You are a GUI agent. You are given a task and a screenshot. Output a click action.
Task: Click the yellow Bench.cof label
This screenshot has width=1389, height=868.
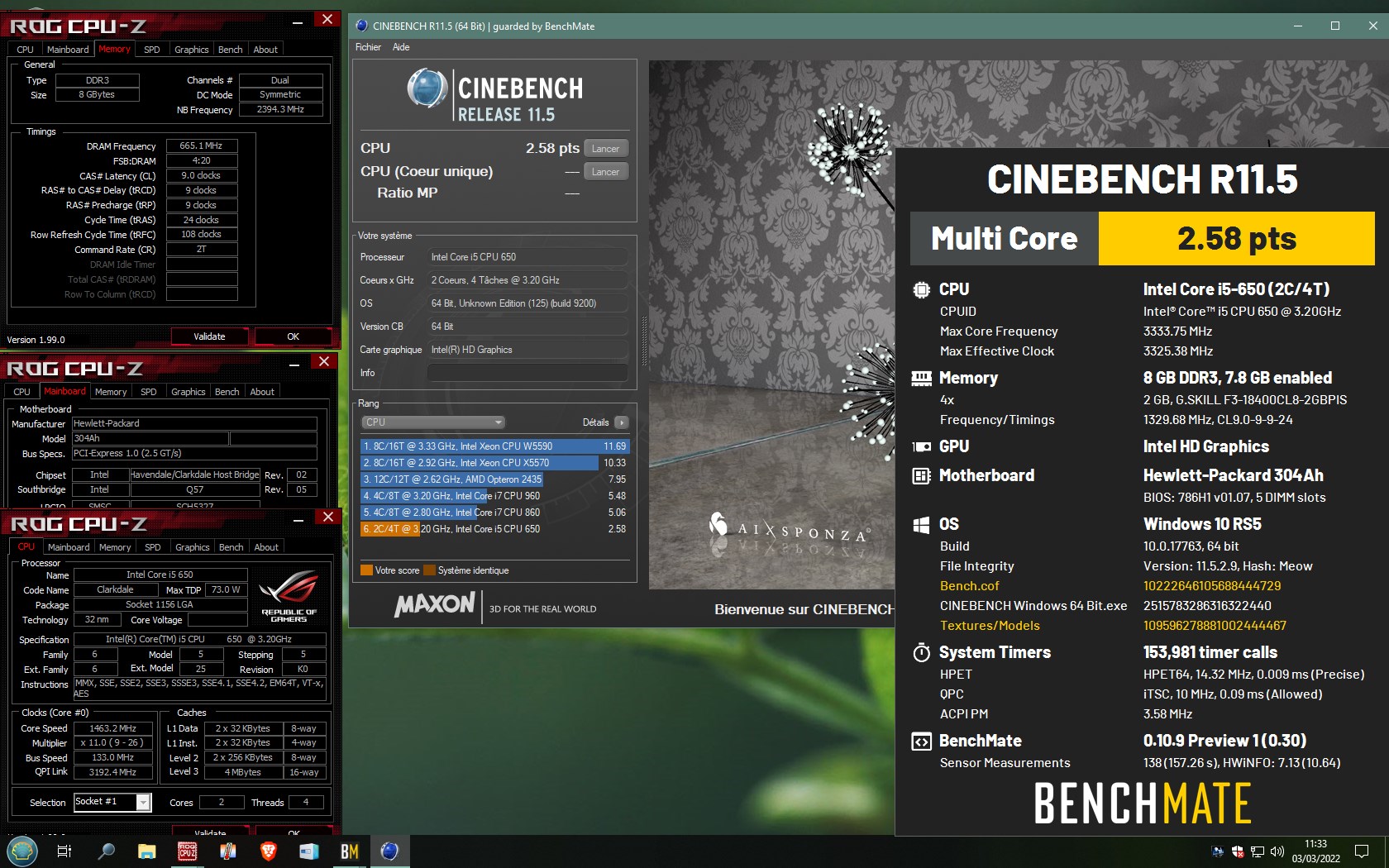pyautogui.click(x=970, y=586)
